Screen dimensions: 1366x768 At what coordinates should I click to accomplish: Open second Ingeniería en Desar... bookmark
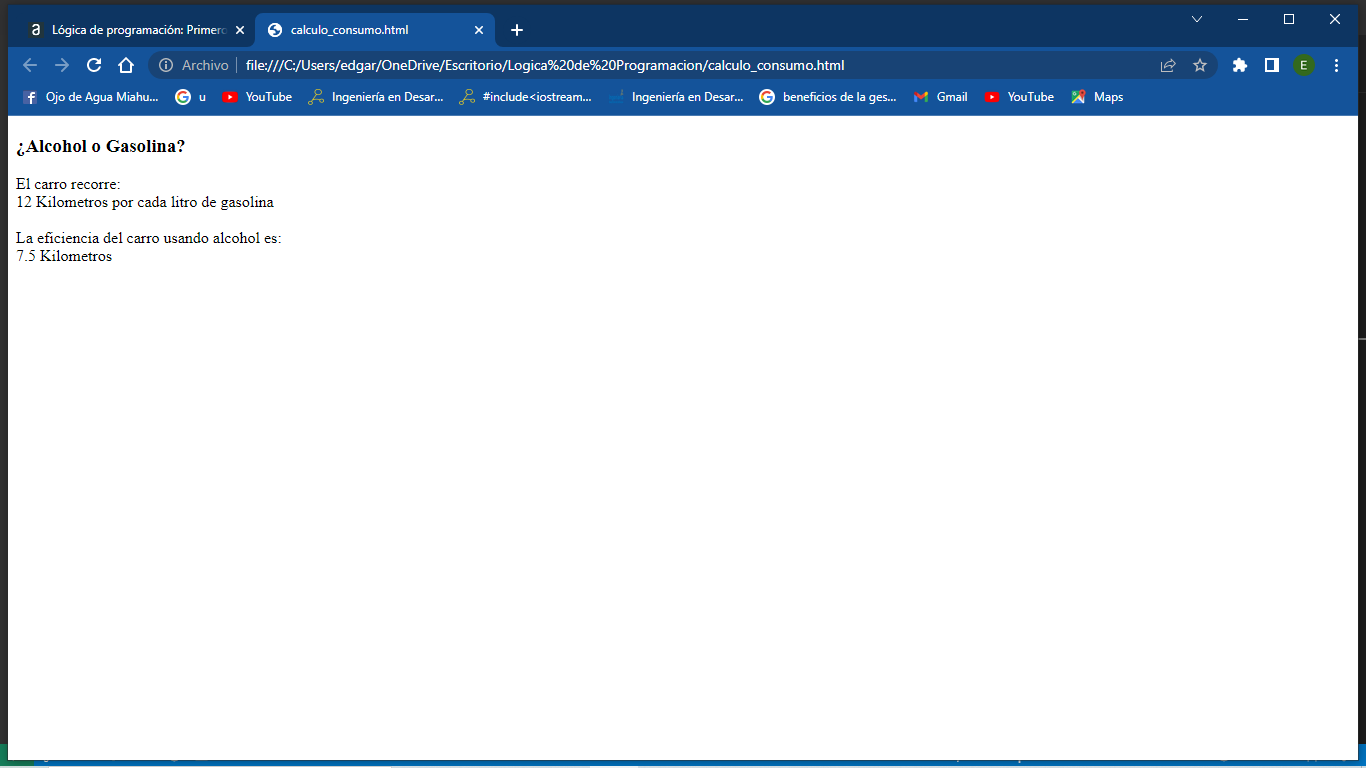pos(676,97)
